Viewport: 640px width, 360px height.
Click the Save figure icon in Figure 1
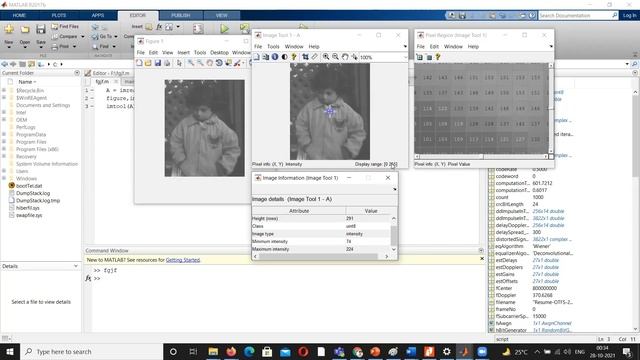[158, 63]
